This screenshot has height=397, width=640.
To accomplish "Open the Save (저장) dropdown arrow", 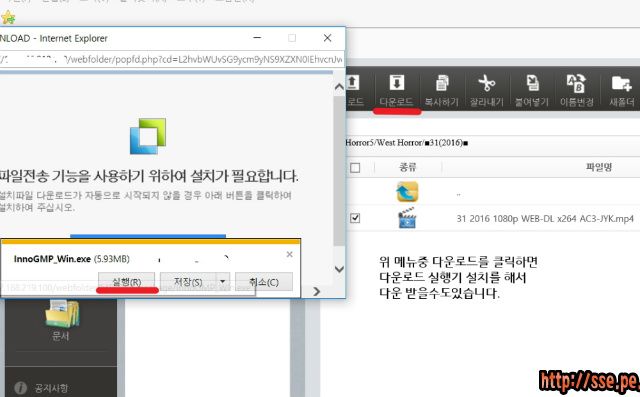I will [223, 282].
